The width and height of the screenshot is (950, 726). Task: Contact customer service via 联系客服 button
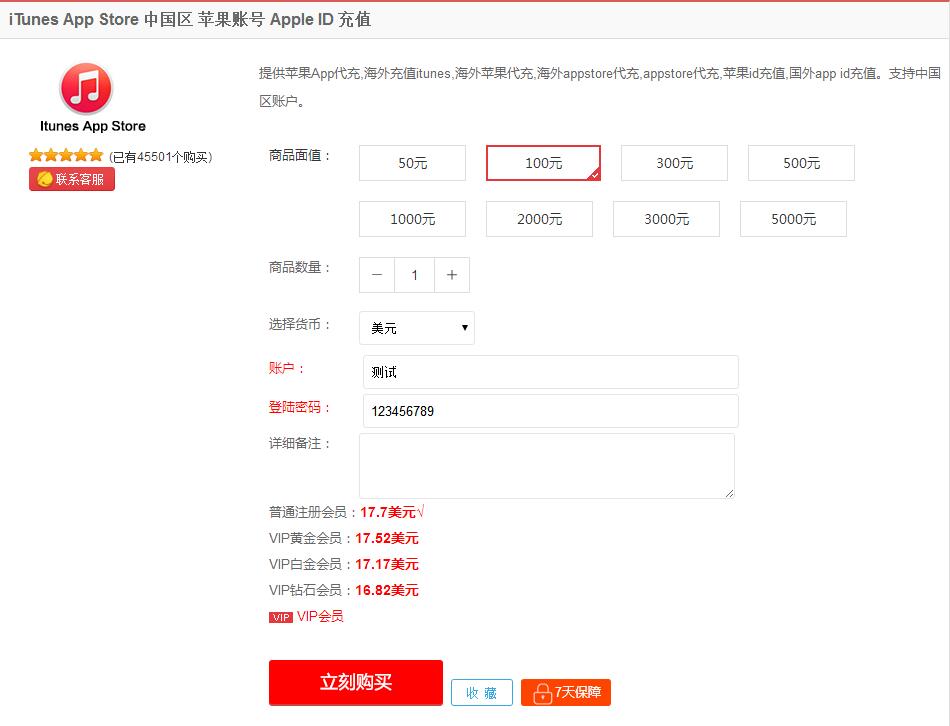pos(71,179)
